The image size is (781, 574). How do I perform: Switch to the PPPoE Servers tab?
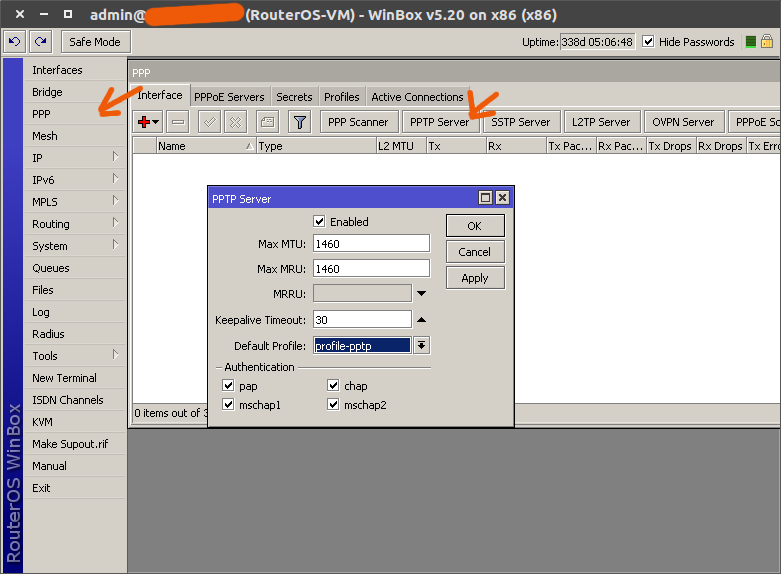[229, 97]
